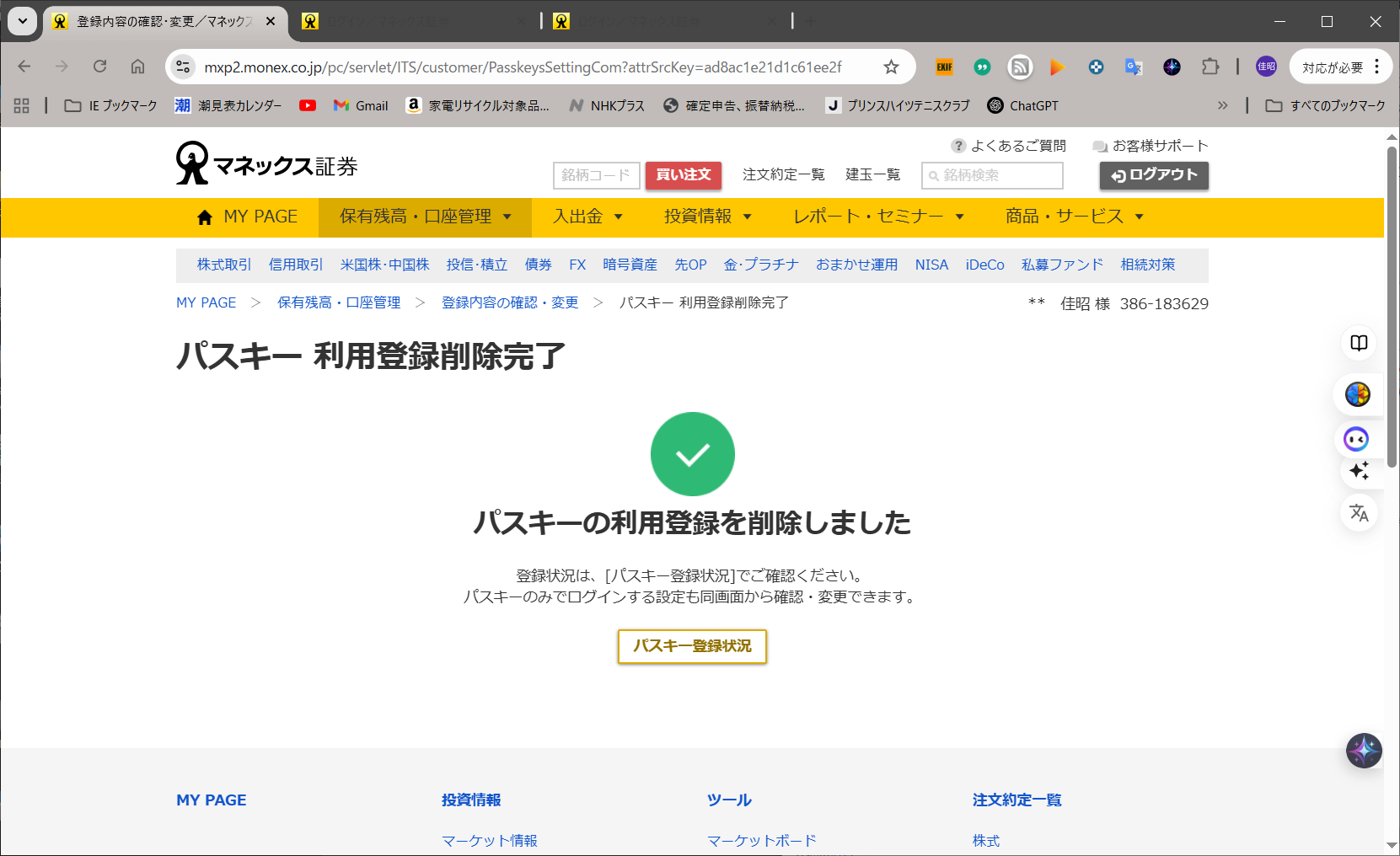1400x856 pixels.
Task: Open the 投資情報 dropdown menu
Action: (x=706, y=217)
